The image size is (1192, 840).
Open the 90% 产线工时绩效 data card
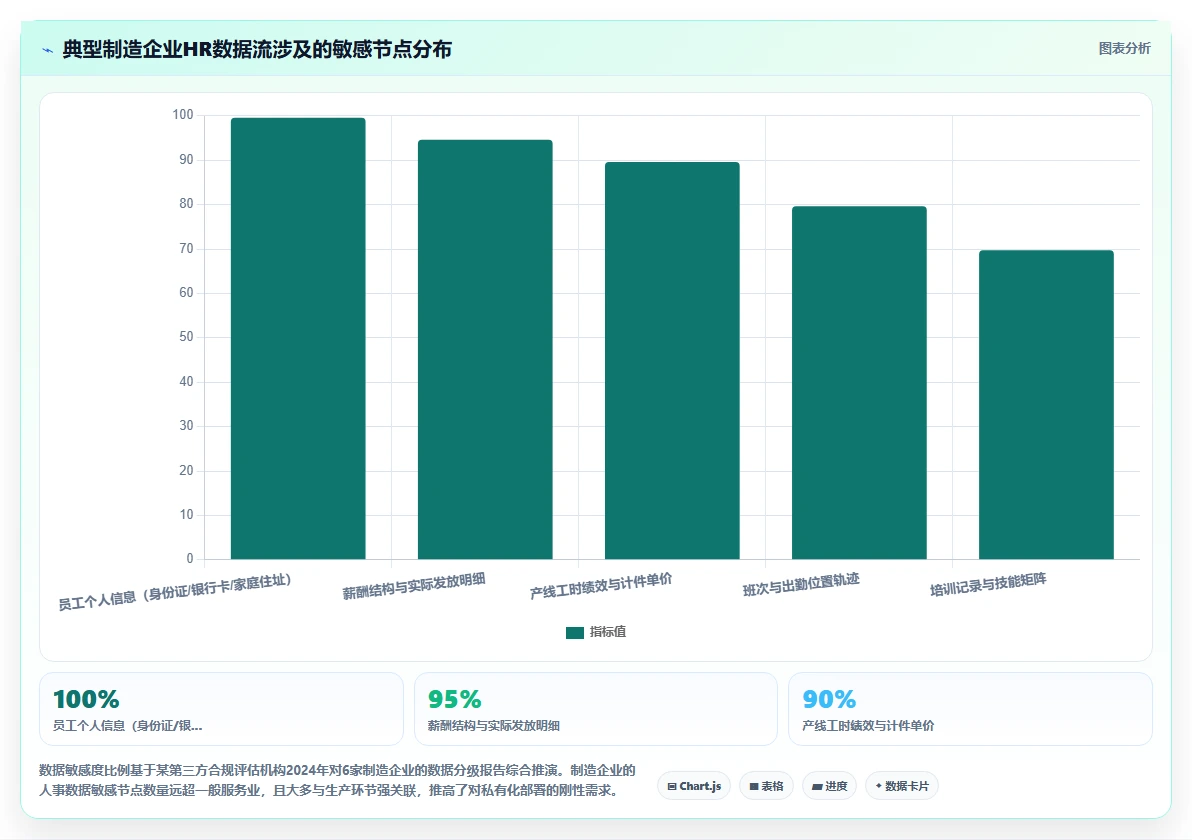pos(970,709)
